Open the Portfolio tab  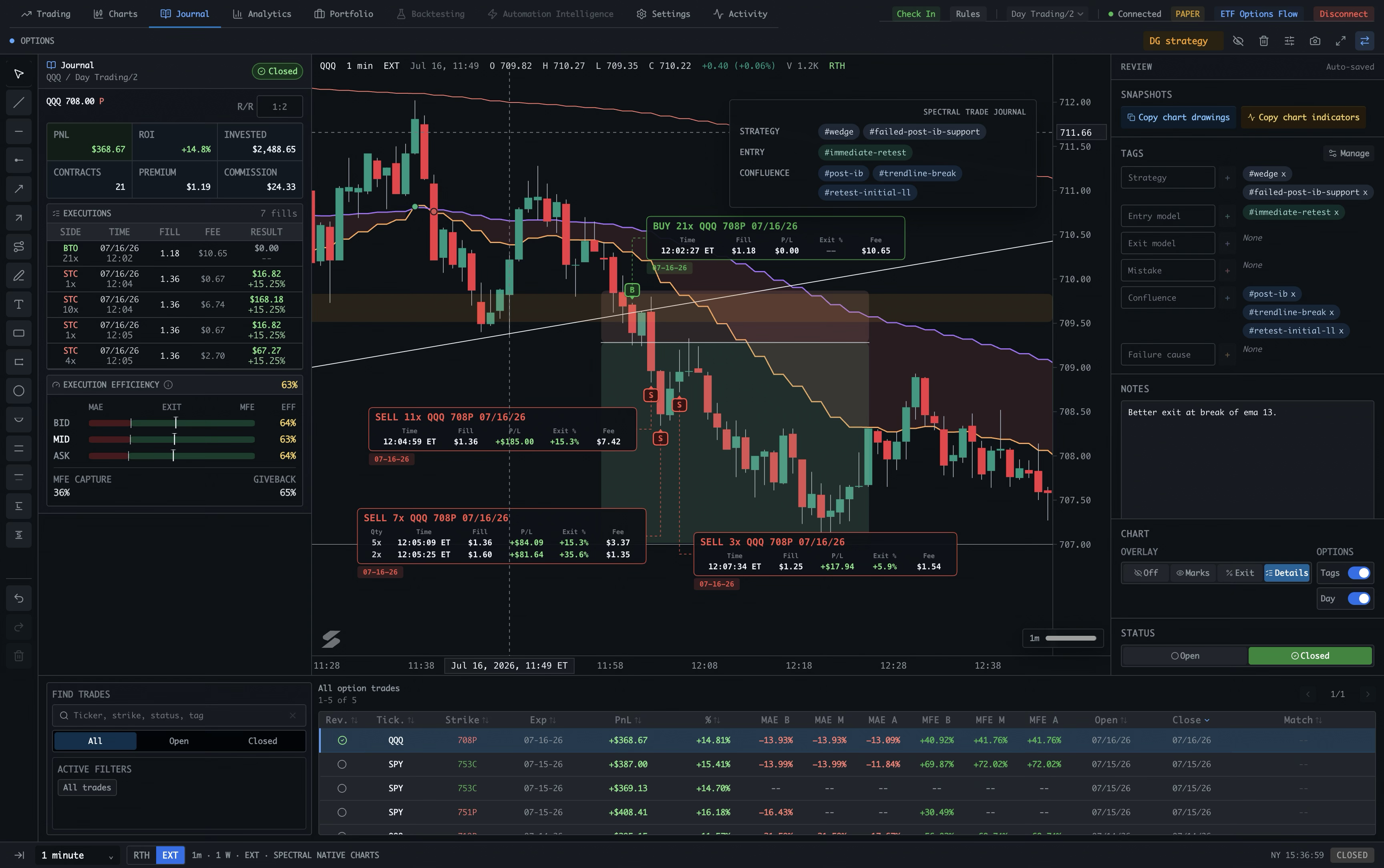tap(344, 14)
